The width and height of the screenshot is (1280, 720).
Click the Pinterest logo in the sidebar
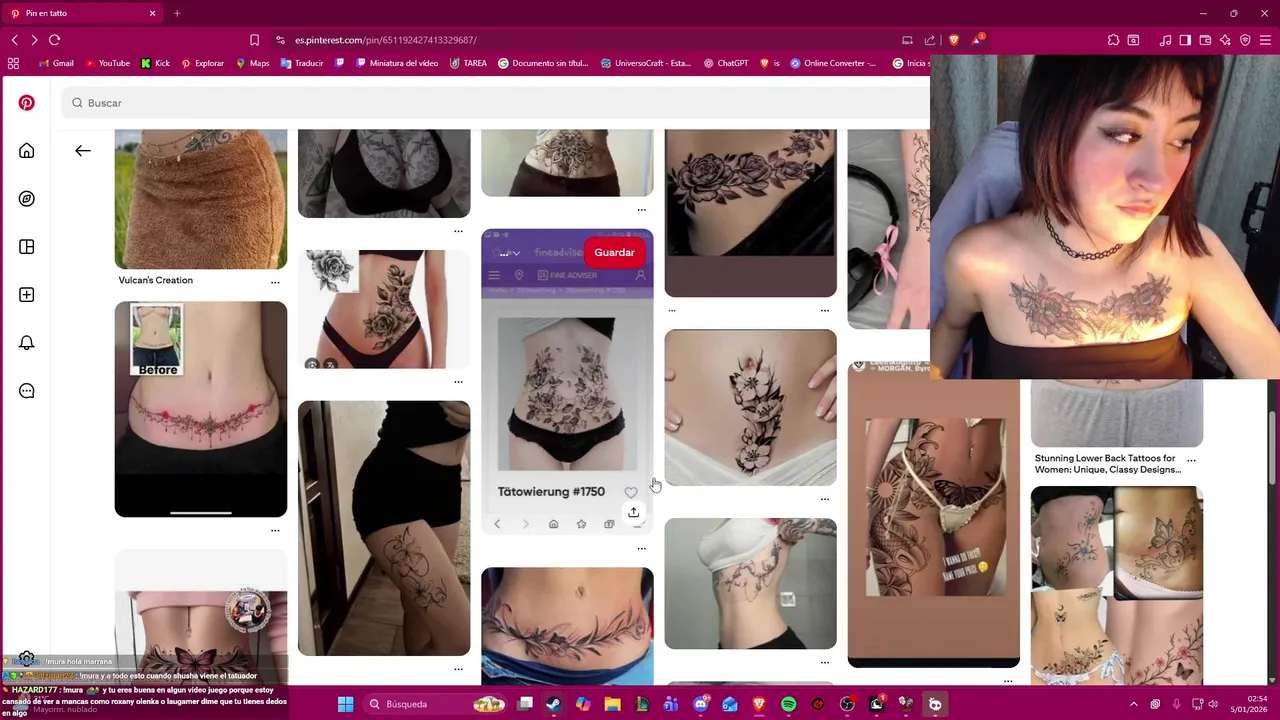[x=27, y=103]
